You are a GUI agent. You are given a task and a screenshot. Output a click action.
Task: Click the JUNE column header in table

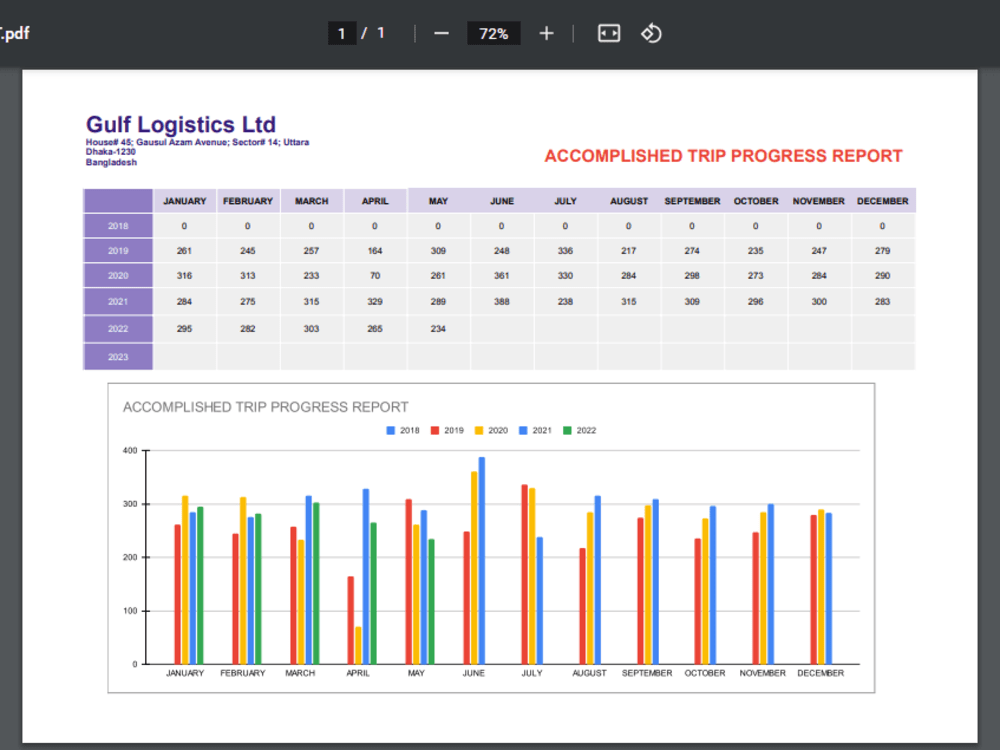click(x=502, y=201)
